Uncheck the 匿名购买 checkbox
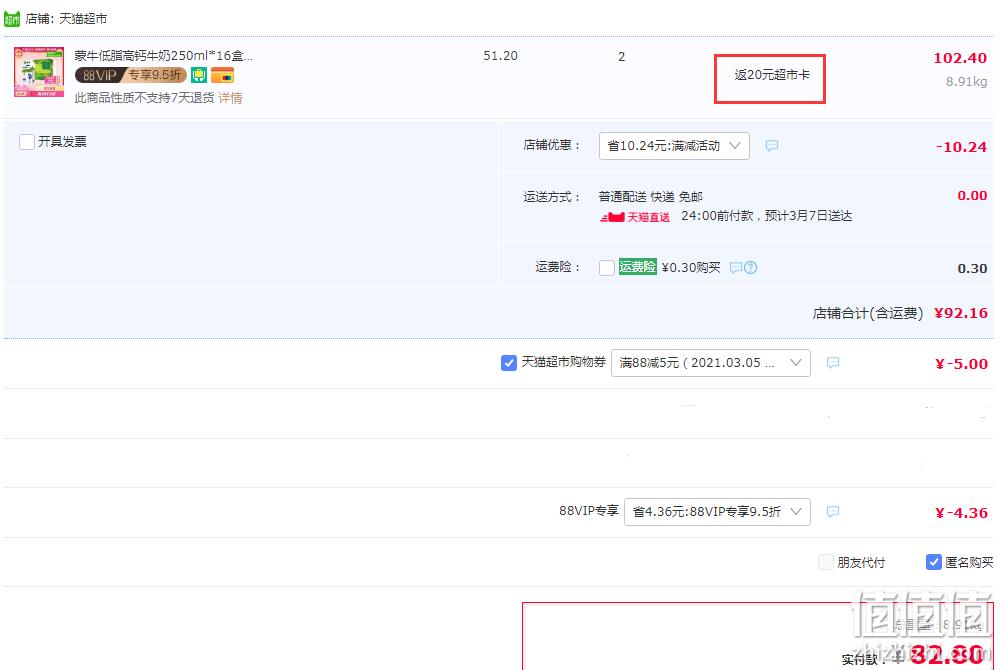Screen dimensions: 1001x670 pyautogui.click(x=934, y=562)
